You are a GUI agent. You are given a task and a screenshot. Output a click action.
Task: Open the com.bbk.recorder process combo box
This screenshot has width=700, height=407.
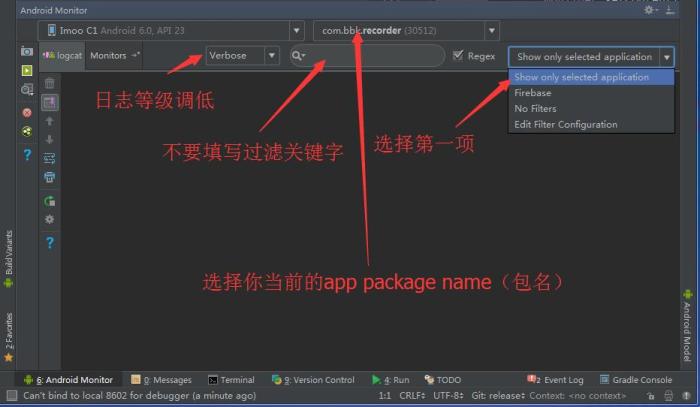406,31
